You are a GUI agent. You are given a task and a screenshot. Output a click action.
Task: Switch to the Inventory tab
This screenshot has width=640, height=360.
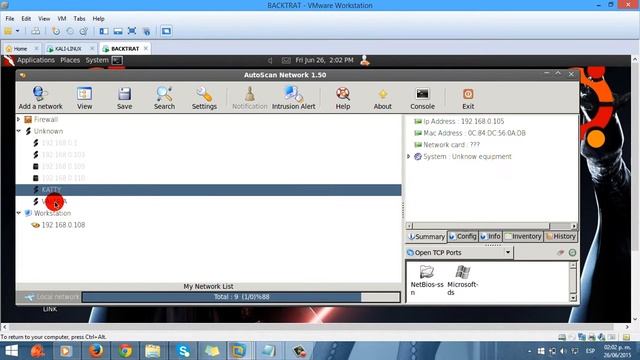click(523, 236)
